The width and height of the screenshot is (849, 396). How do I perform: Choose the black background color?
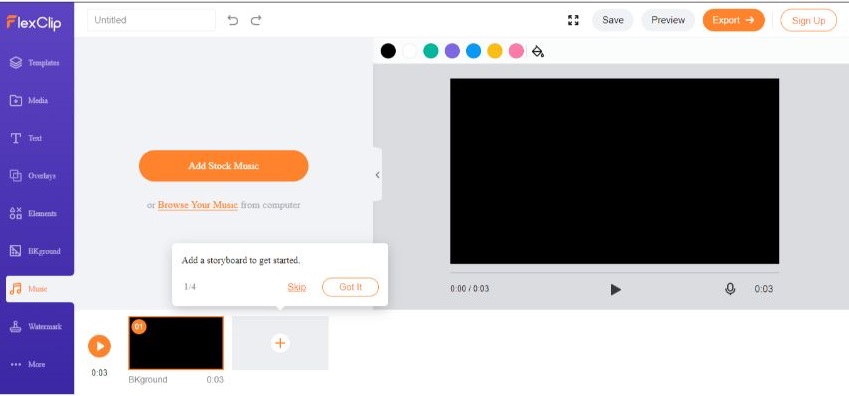point(388,51)
